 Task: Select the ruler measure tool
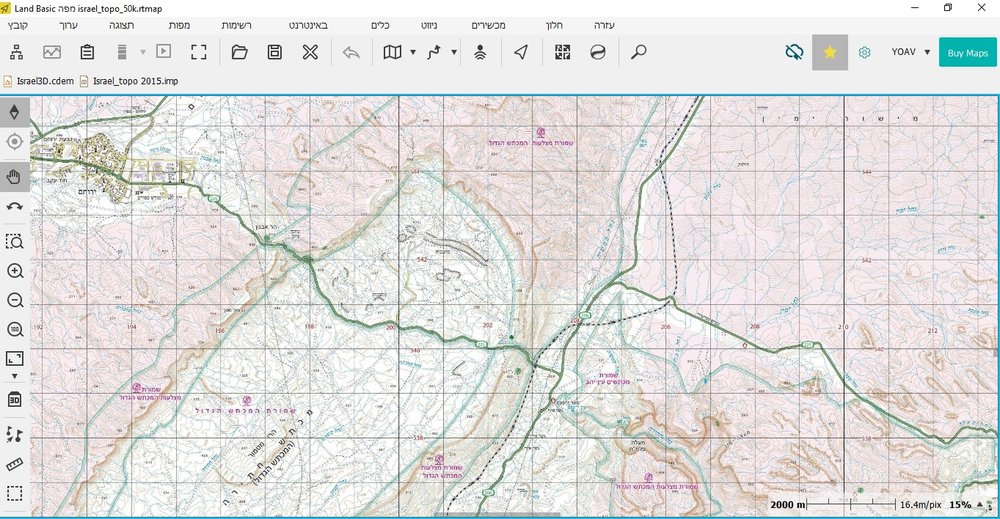coord(15,465)
